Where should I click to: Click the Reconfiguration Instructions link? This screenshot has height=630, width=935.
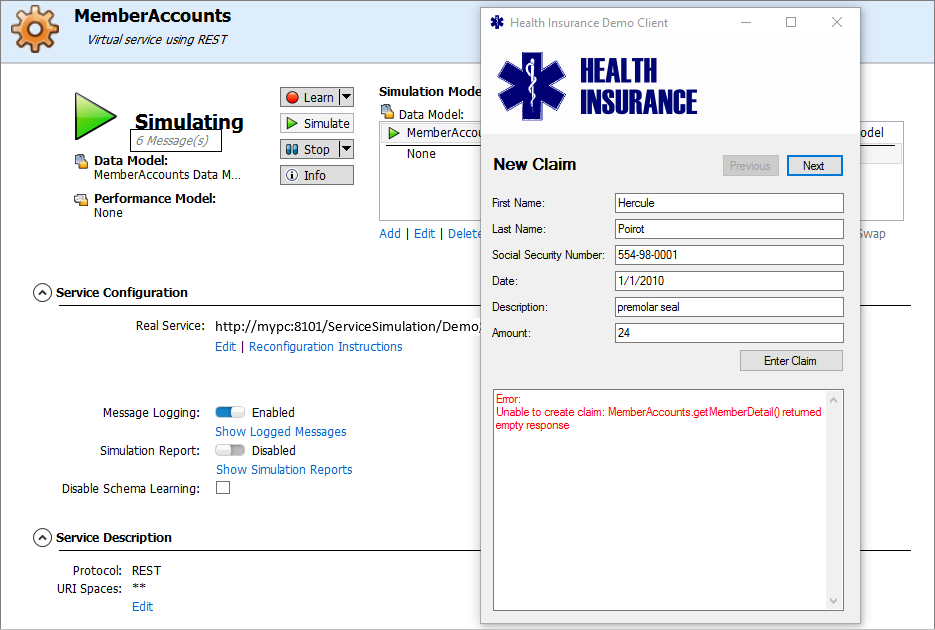(325, 347)
